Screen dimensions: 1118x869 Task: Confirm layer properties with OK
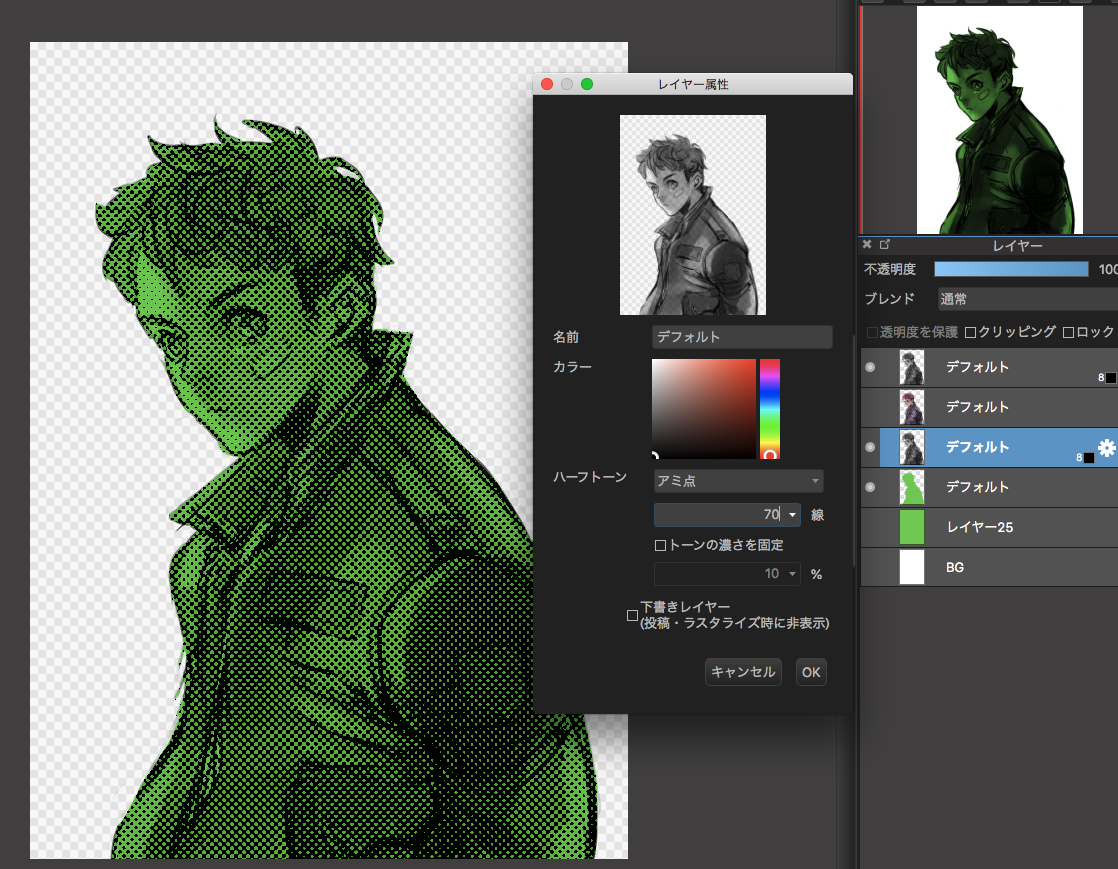point(811,672)
